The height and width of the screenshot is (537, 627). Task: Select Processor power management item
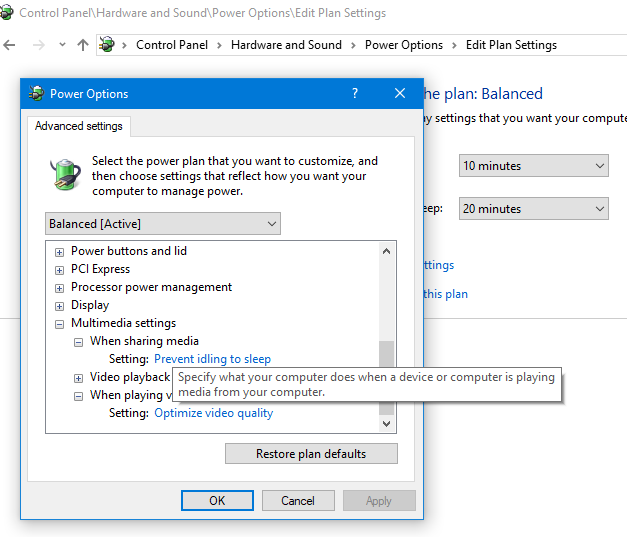(x=151, y=287)
